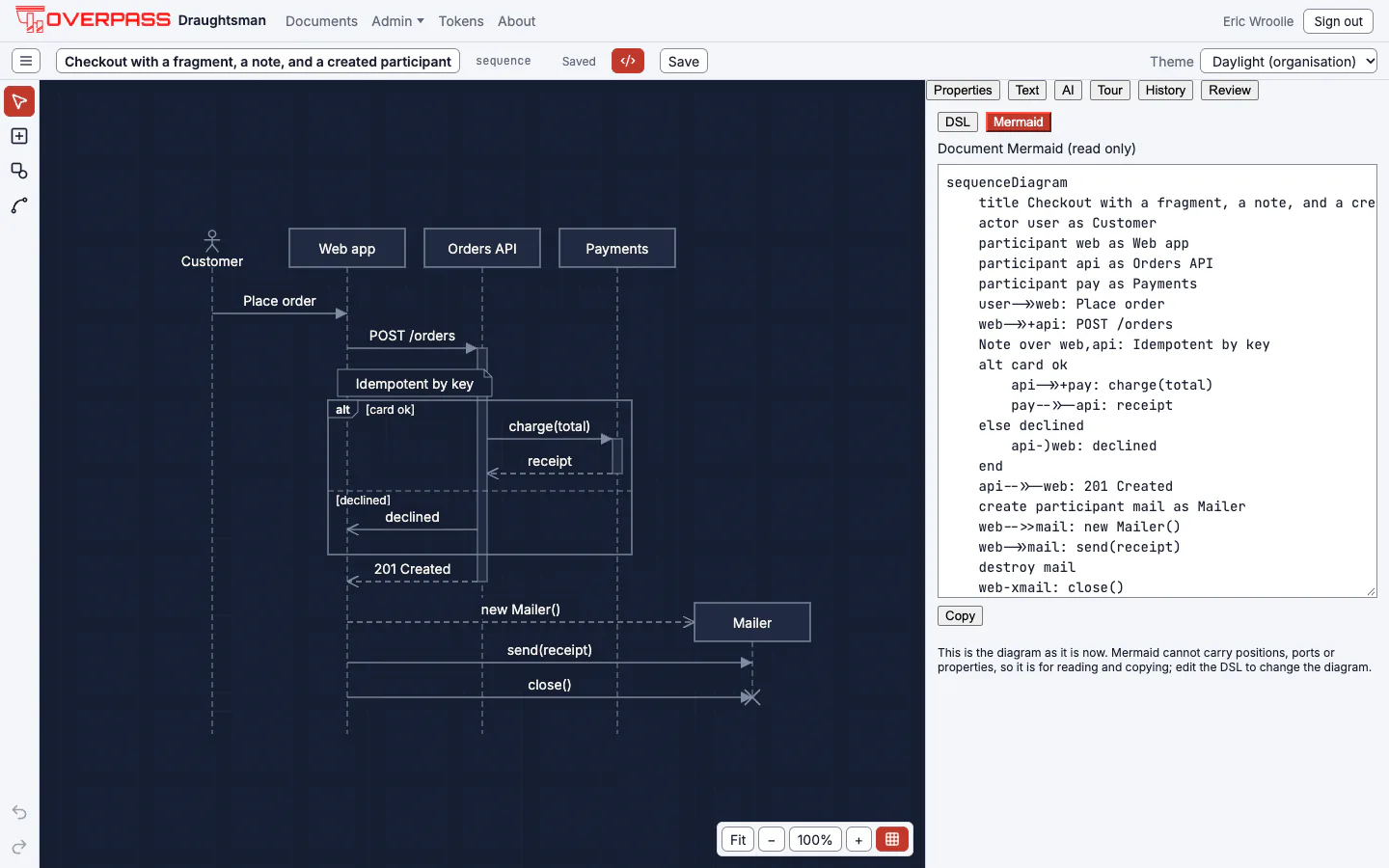Click the destroy X marker on Mailer lifeline

[x=752, y=697]
